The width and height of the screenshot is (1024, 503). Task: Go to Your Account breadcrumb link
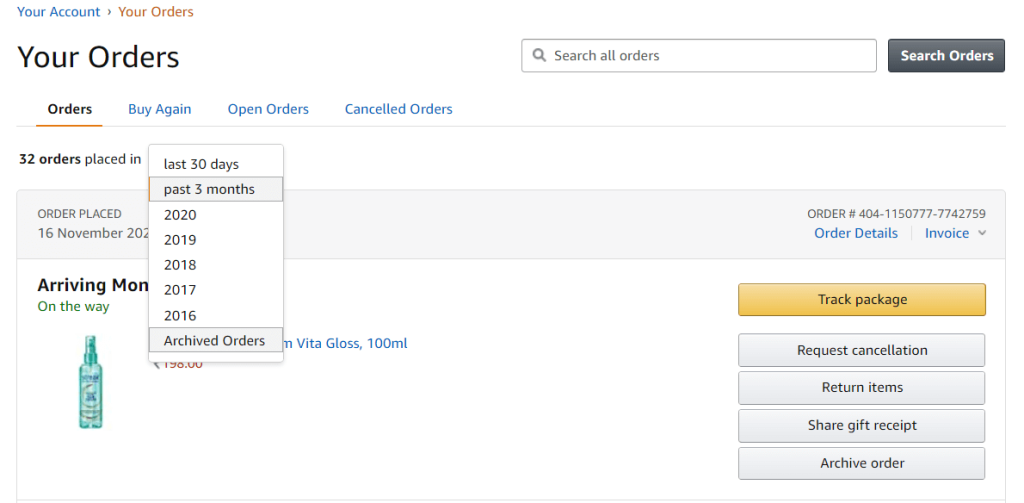(x=59, y=12)
